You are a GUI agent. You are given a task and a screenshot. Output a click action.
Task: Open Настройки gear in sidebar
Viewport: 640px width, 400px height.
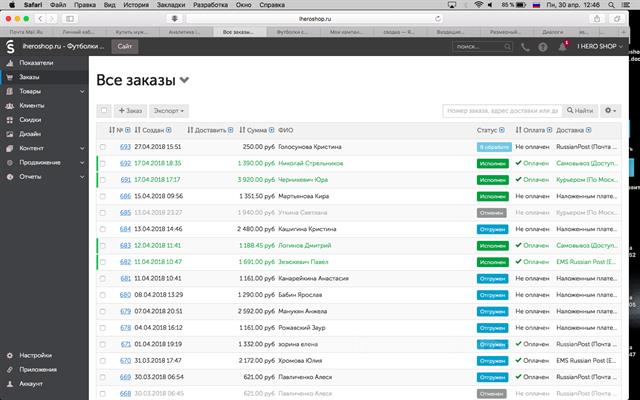(10, 356)
